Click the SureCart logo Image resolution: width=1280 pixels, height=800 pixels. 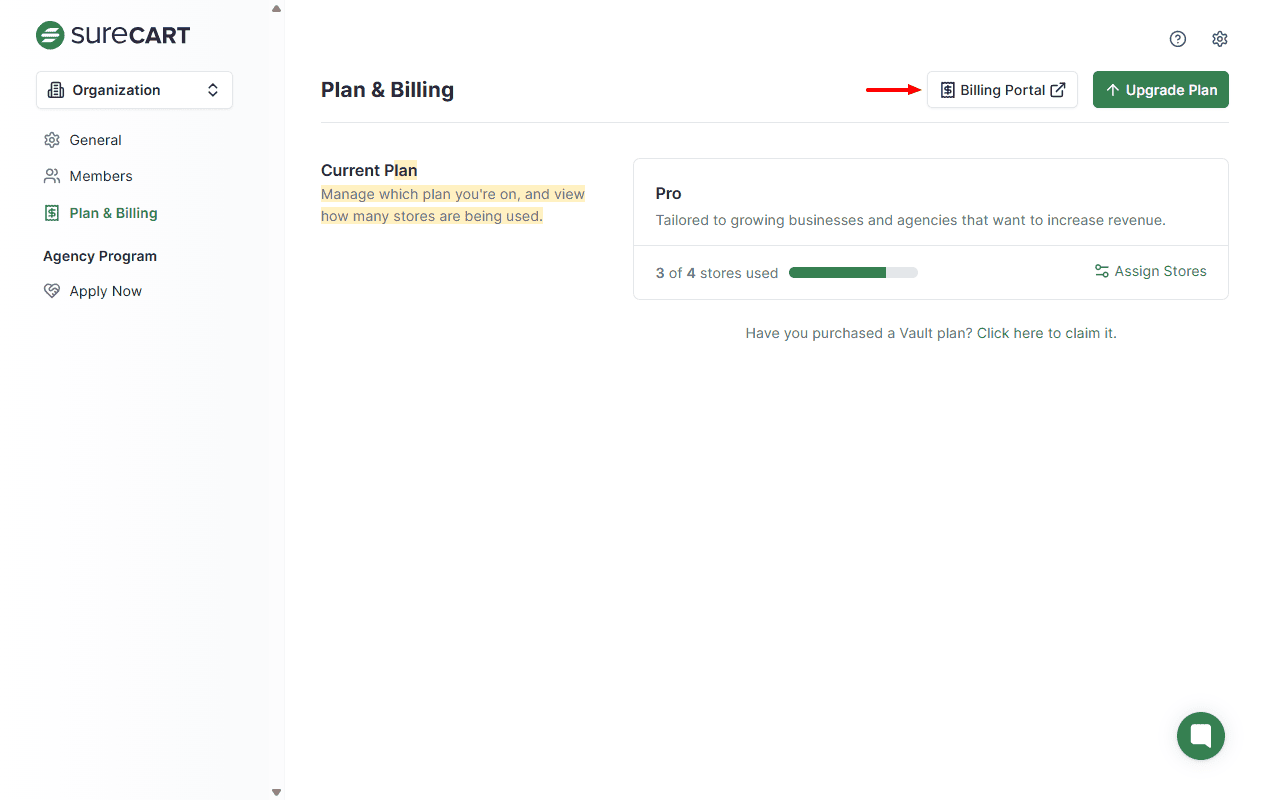click(113, 35)
